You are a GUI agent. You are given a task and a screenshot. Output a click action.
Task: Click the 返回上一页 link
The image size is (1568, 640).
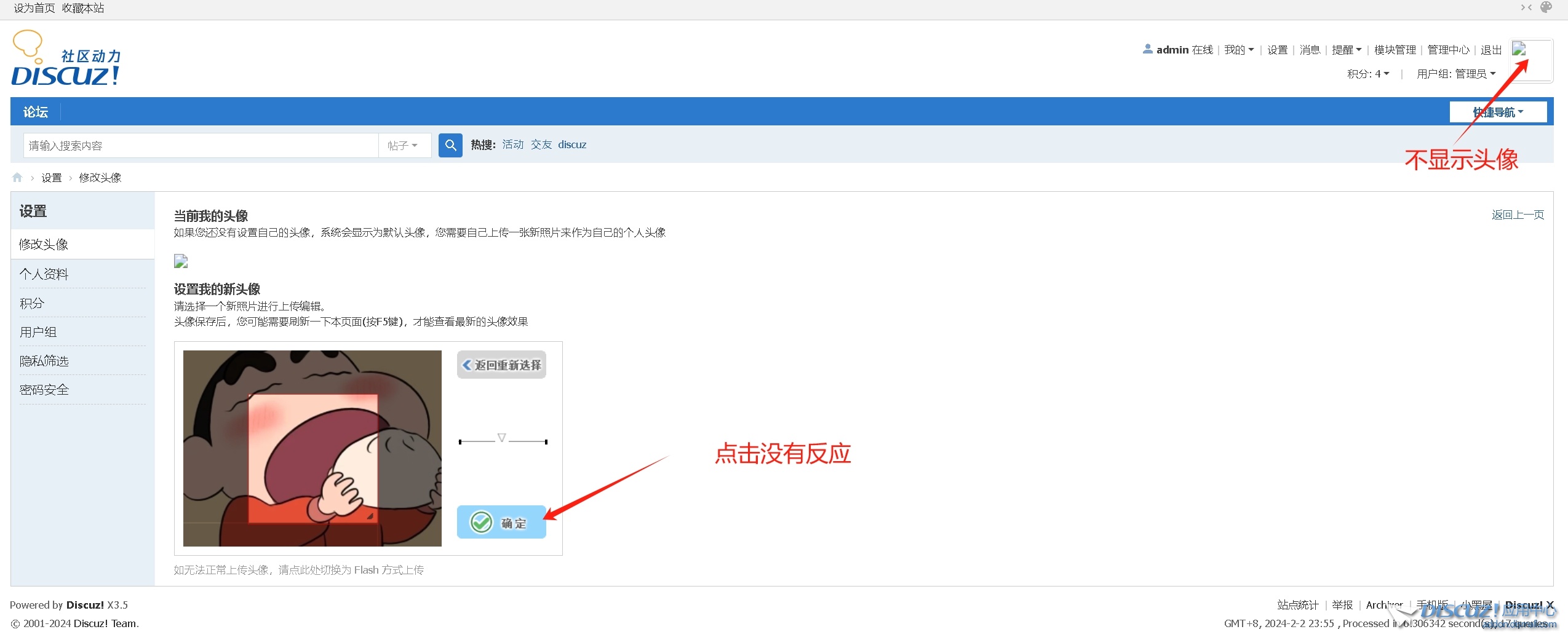click(1517, 215)
